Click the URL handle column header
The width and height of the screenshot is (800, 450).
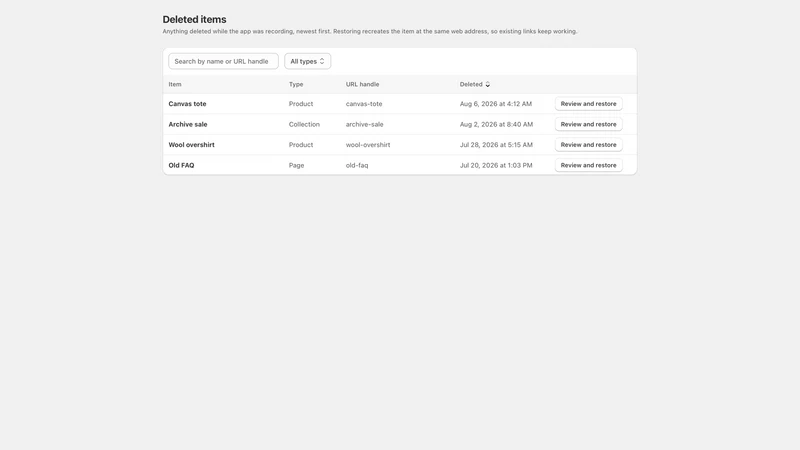[362, 84]
